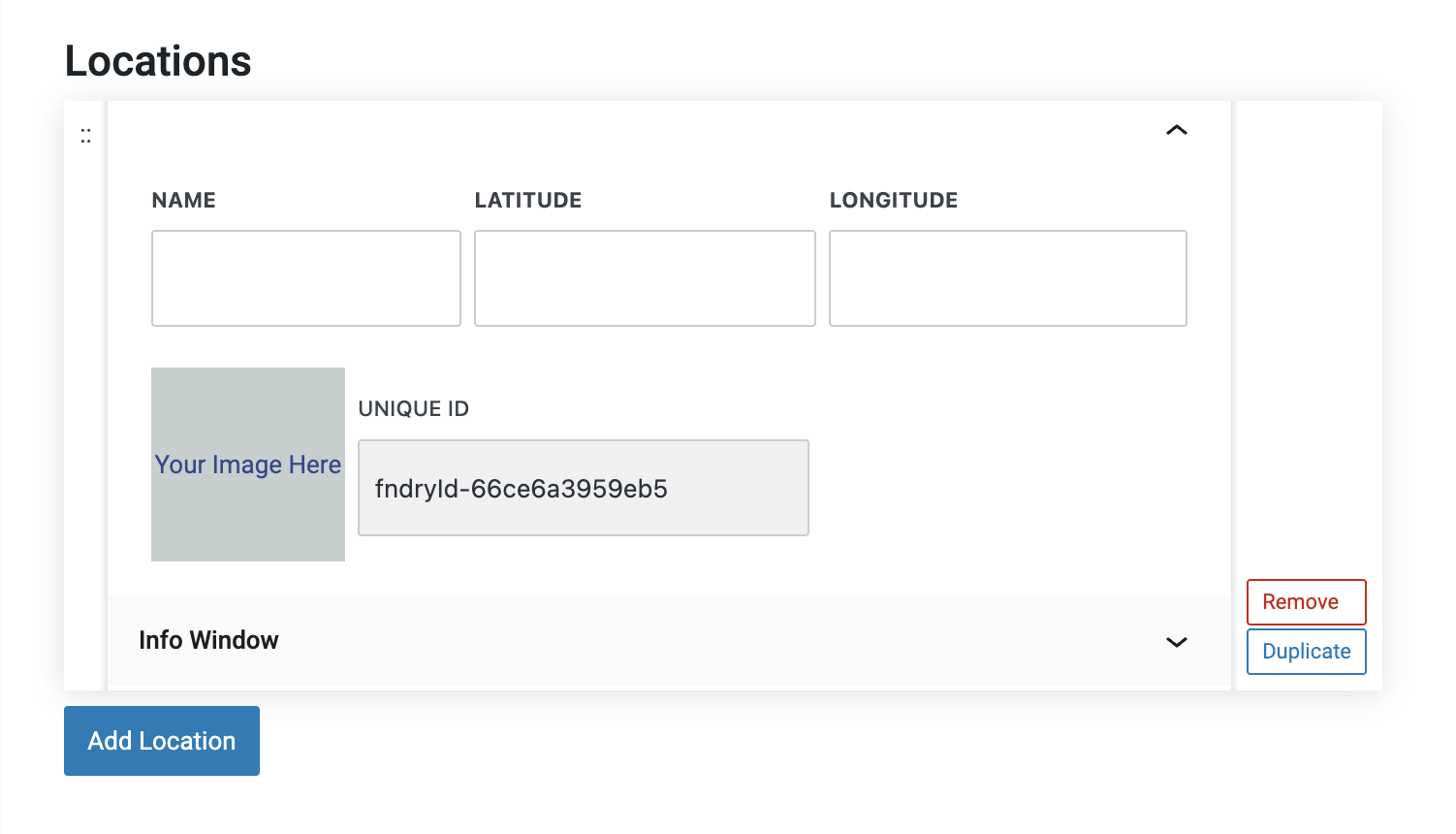Click the 'Your Image Here' text

pos(248,465)
